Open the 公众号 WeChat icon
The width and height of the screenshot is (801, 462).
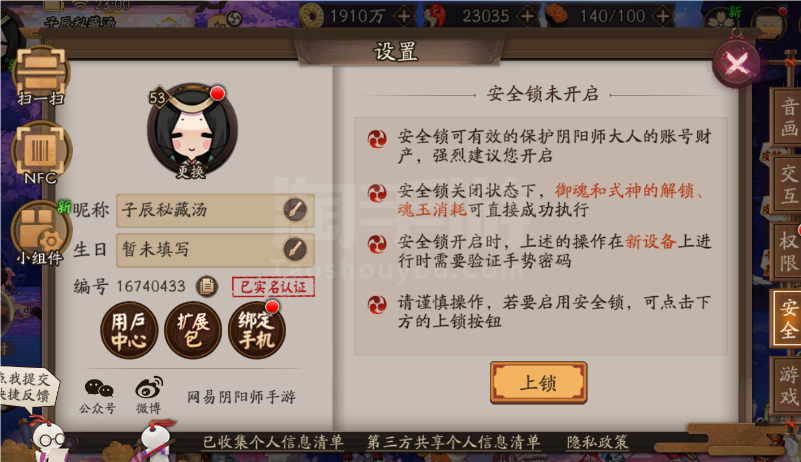(x=99, y=396)
